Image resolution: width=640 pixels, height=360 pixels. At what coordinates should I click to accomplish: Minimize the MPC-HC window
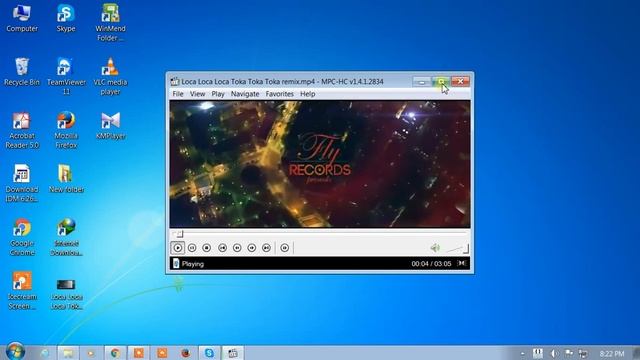coord(422,81)
